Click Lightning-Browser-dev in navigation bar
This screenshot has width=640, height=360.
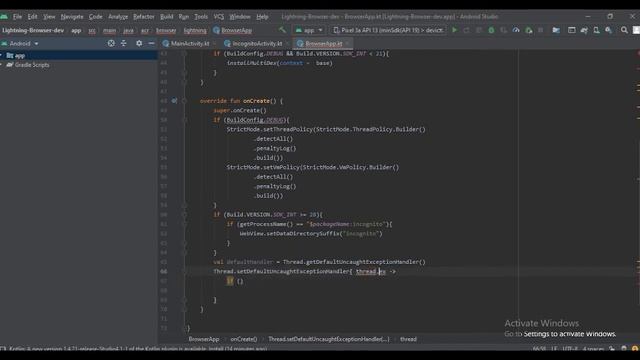pos(33,30)
